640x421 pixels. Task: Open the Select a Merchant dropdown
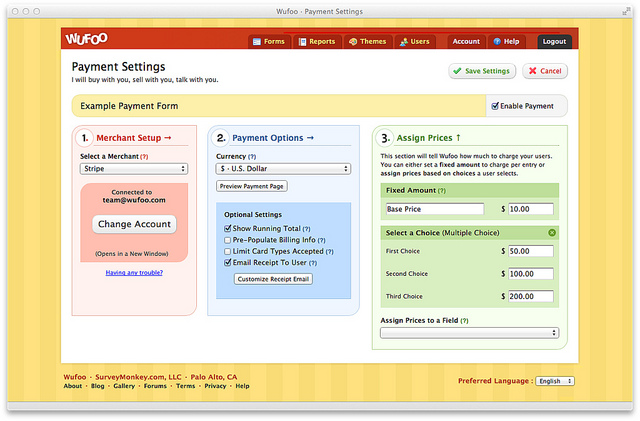point(134,169)
